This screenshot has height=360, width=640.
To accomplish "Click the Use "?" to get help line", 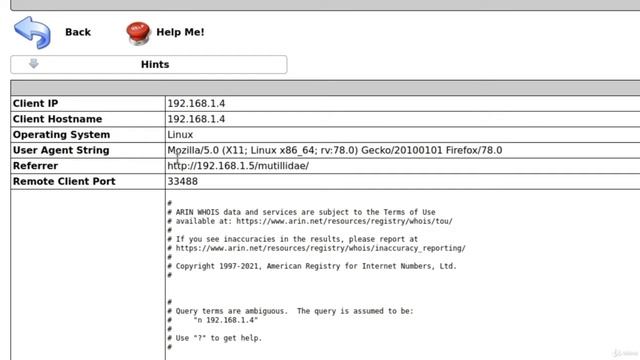I will (215, 338).
